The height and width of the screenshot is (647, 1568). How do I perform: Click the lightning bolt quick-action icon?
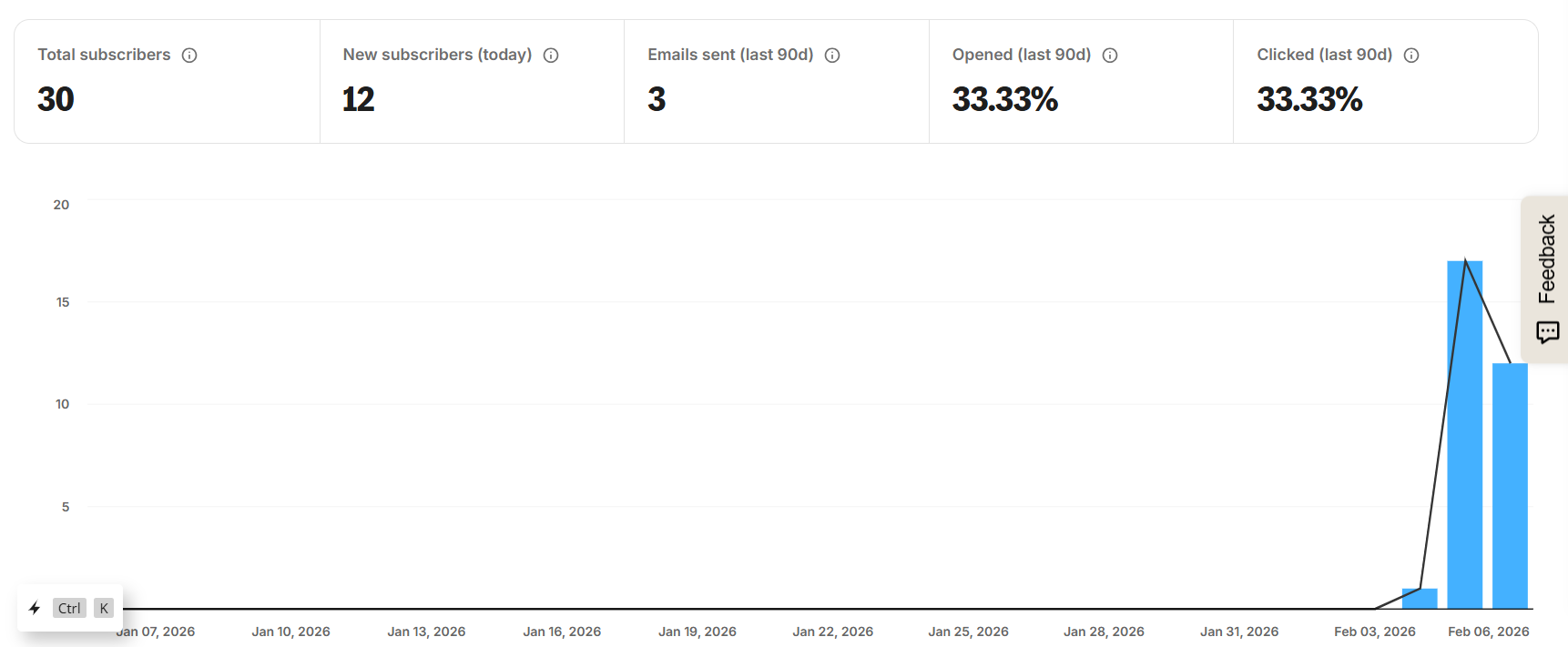[x=35, y=608]
